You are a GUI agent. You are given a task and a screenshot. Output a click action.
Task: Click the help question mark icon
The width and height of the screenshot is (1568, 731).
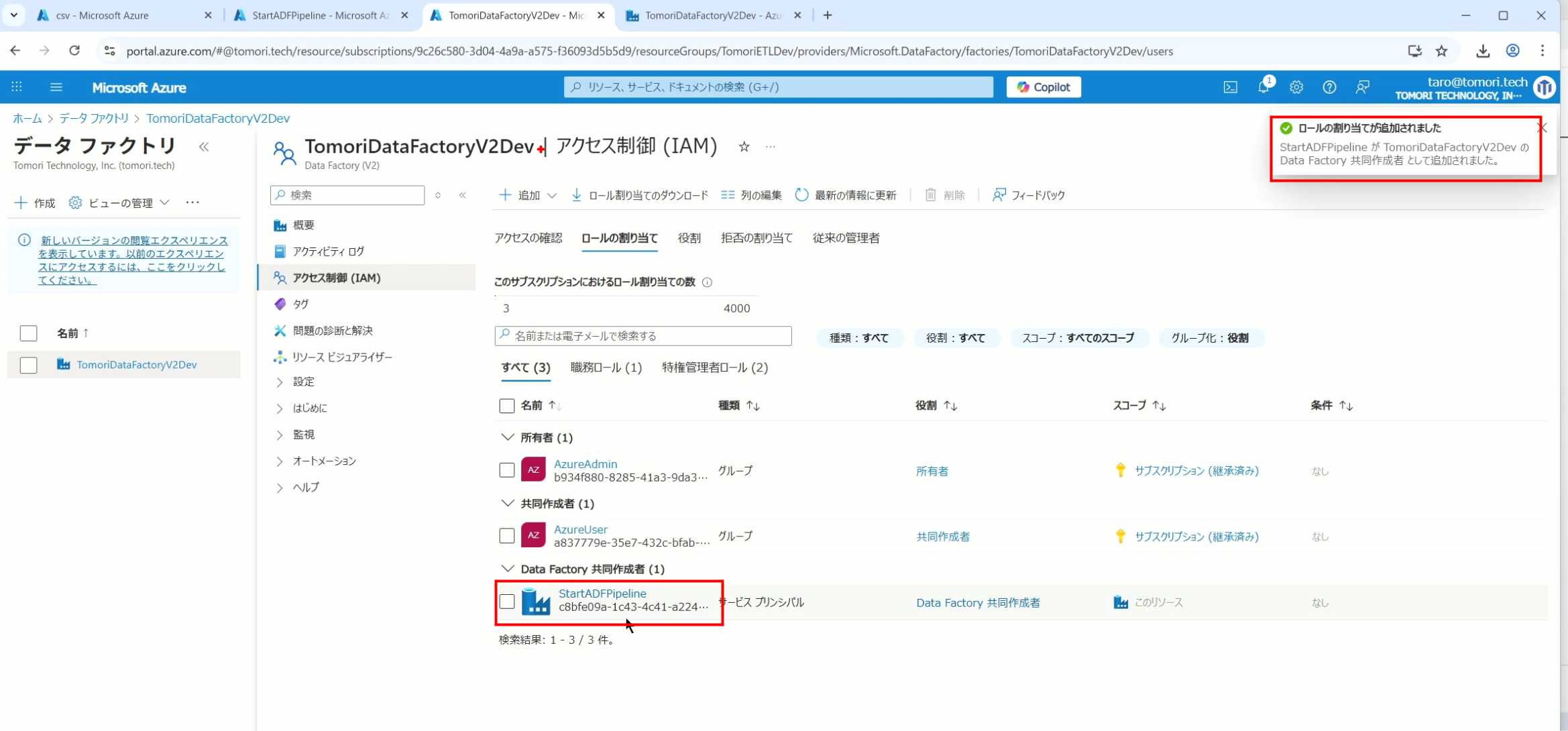click(1329, 87)
